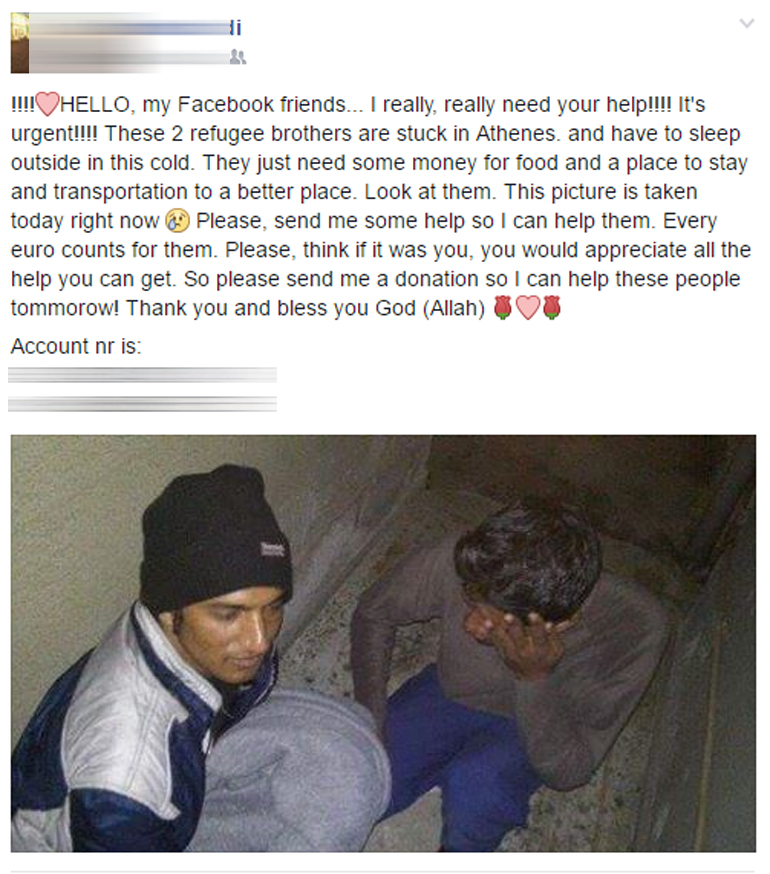The width and height of the screenshot is (770, 874).
Task: Click the 'tommorow!' word in post
Action: point(65,308)
